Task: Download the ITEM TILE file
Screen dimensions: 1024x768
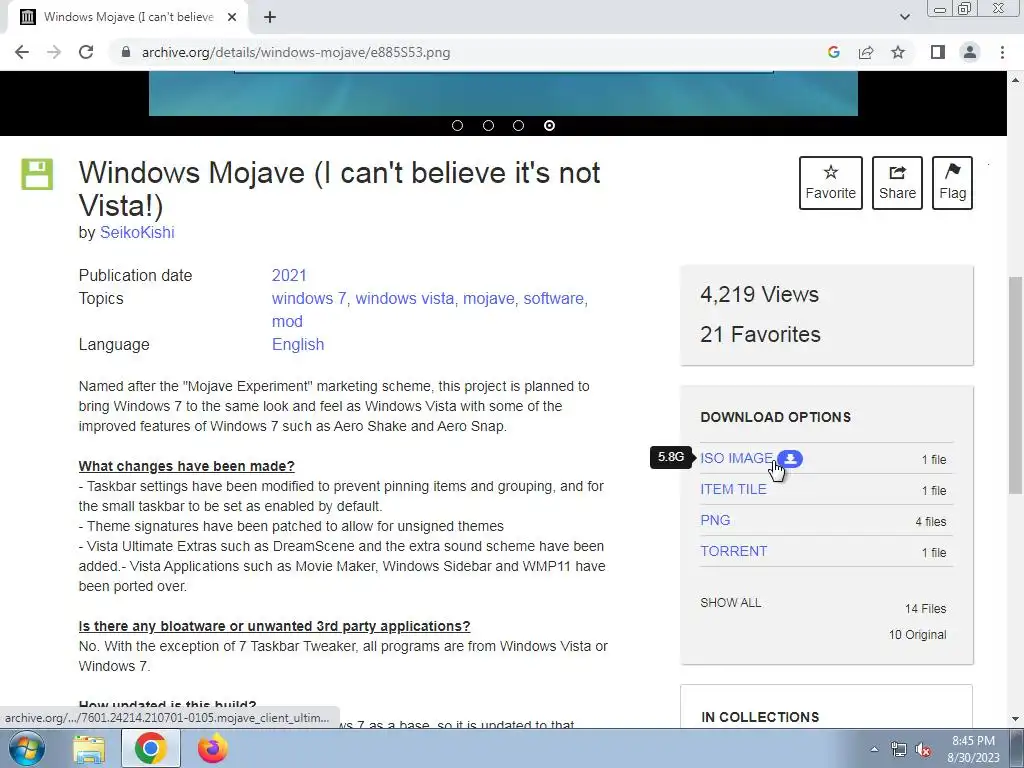Action: [733, 489]
